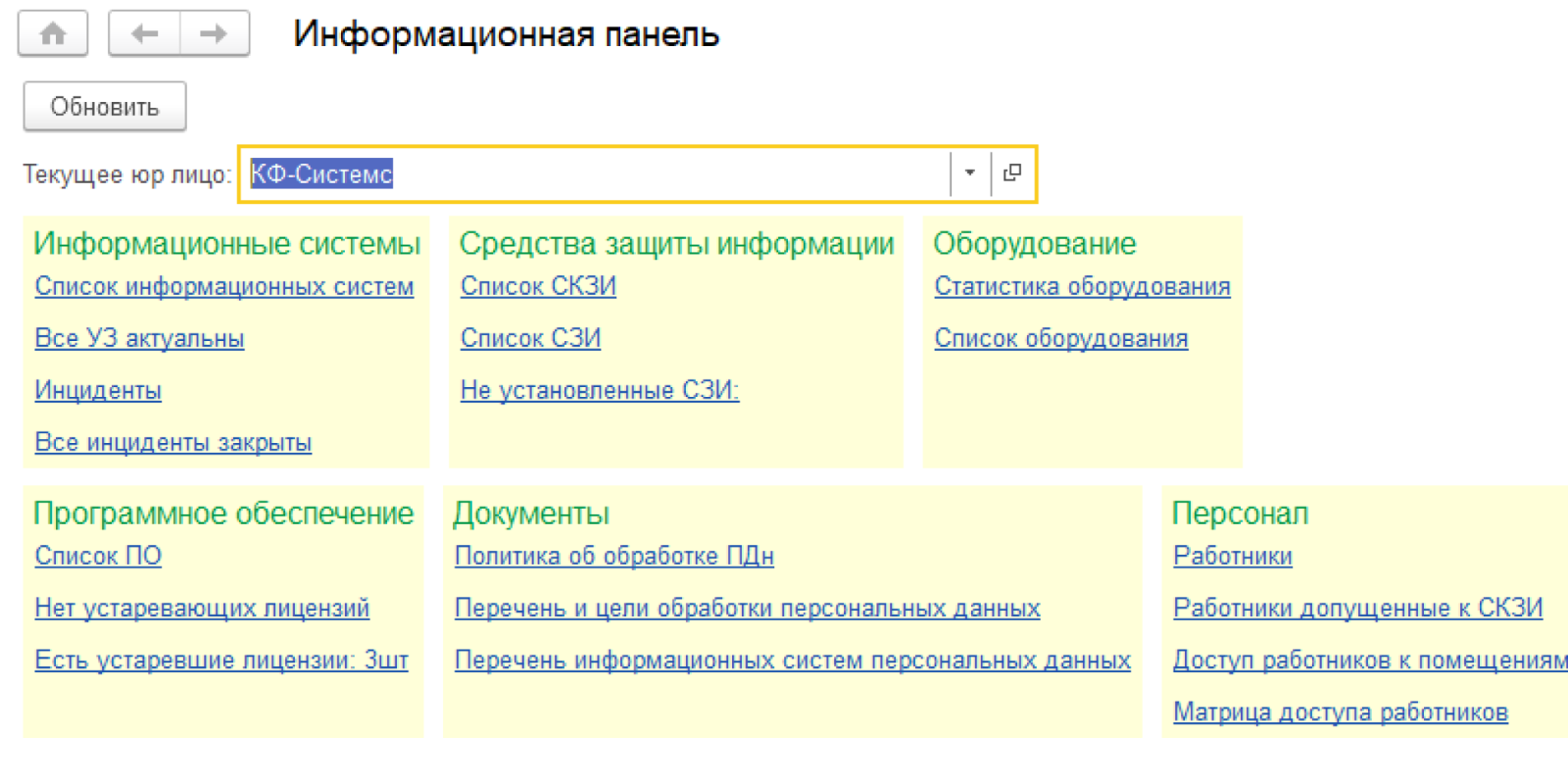Open the Работники link
Viewport: 1568px width, 784px height.
[1233, 556]
